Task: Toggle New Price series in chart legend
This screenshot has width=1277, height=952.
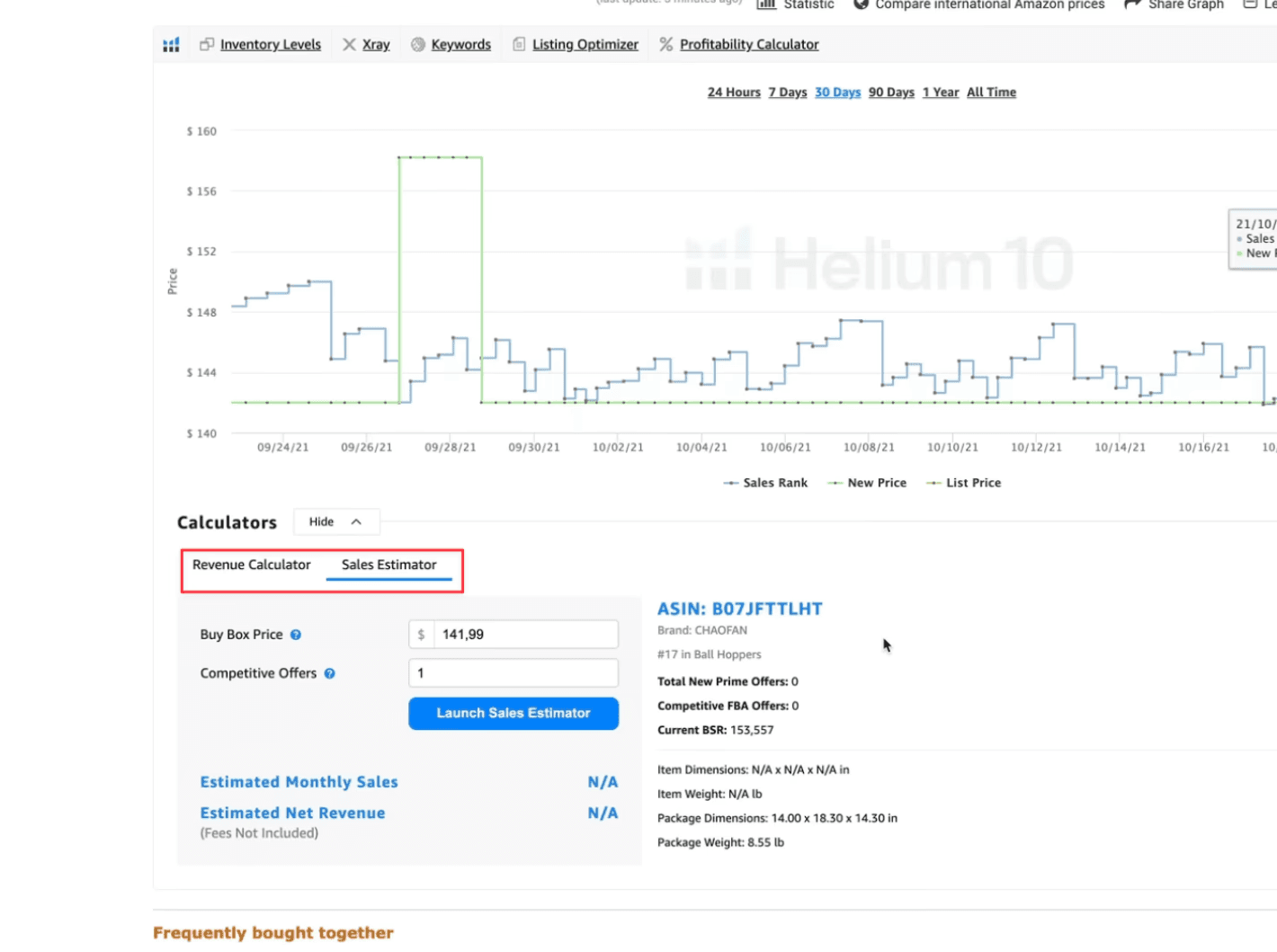Action: (867, 483)
